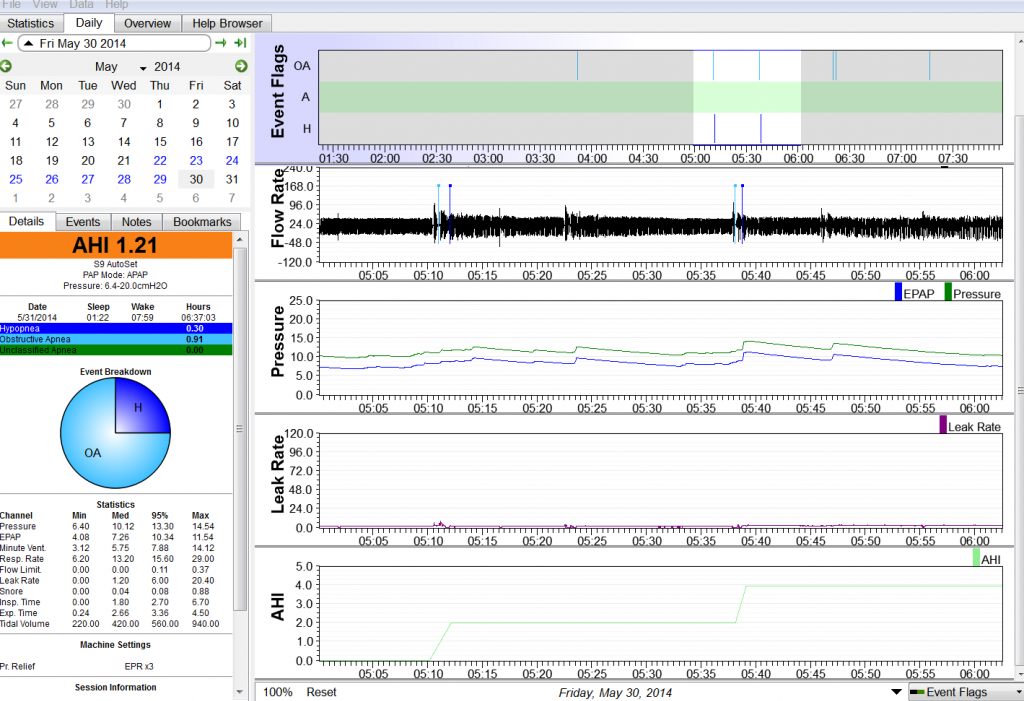The width and height of the screenshot is (1024, 701).
Task: Select May 29 in the calendar
Action: pos(159,179)
